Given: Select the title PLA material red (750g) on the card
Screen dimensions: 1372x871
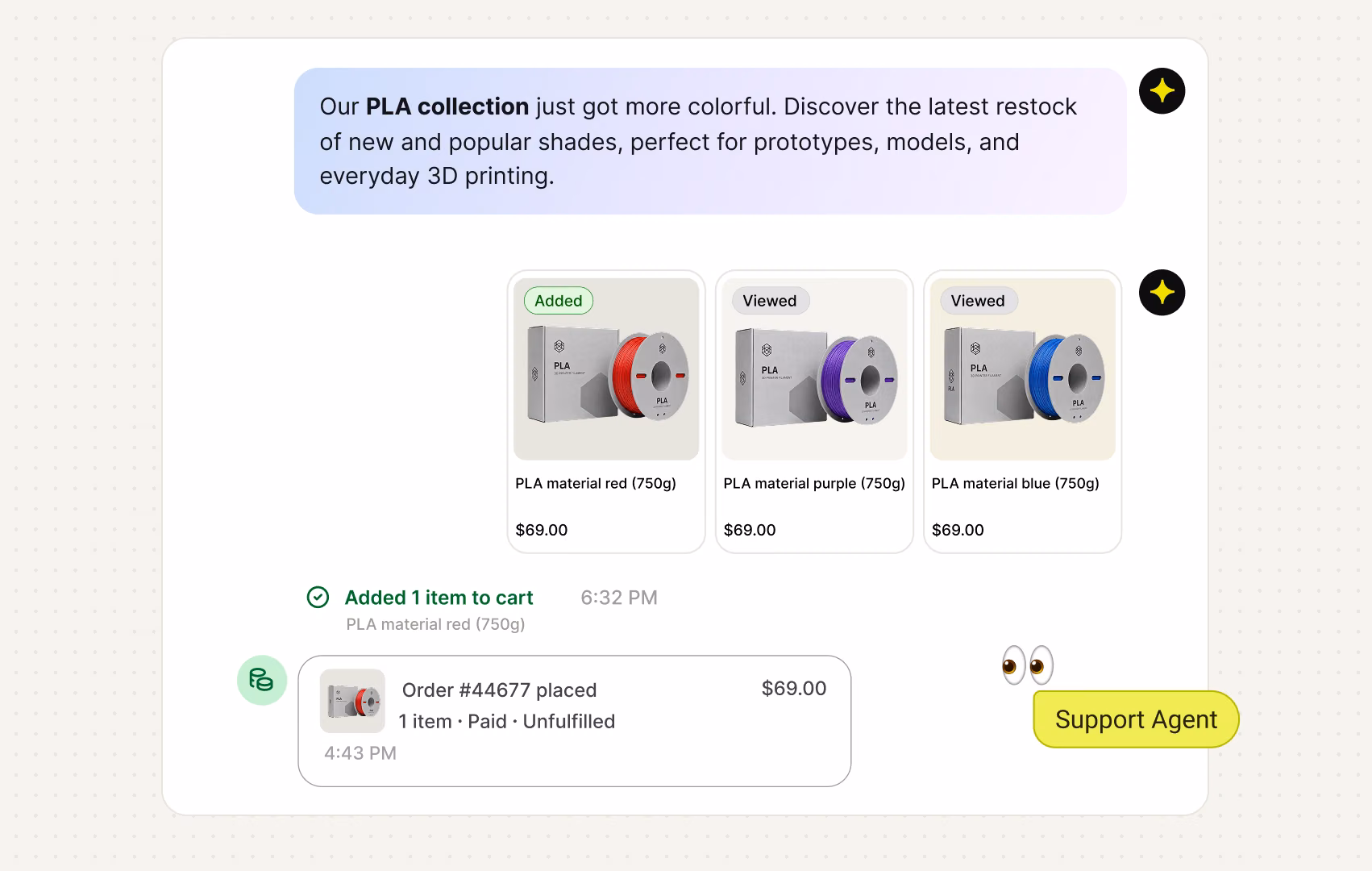Looking at the screenshot, I should pos(596,483).
